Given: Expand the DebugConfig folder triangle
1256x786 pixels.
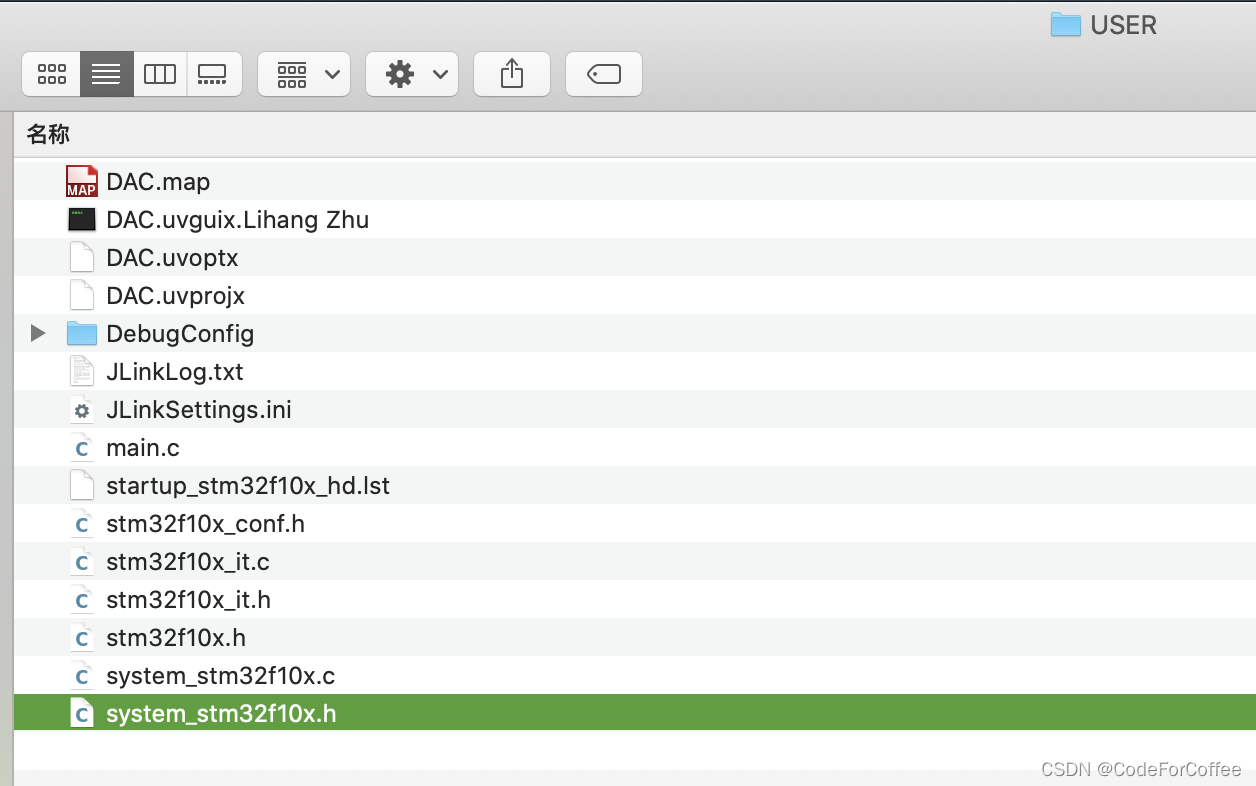Looking at the screenshot, I should click(38, 333).
